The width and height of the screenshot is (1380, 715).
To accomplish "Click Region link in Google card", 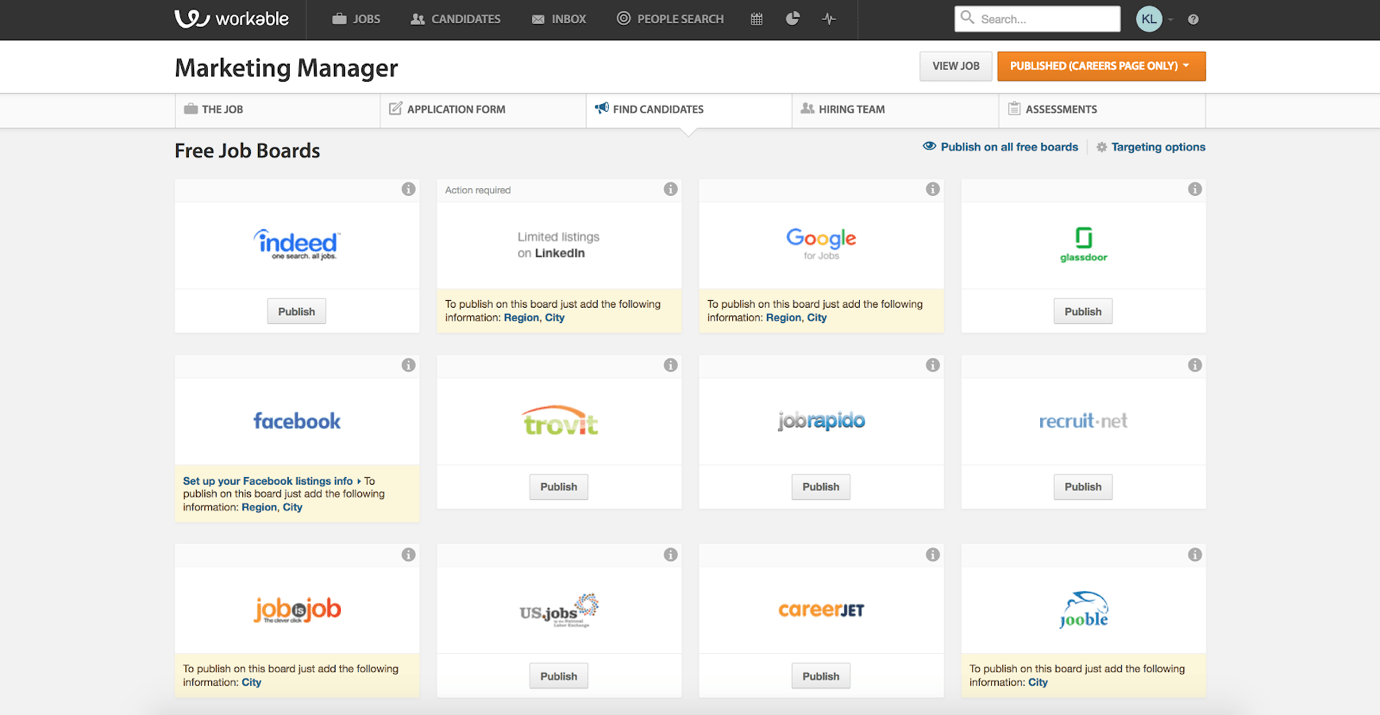I will pyautogui.click(x=784, y=318).
